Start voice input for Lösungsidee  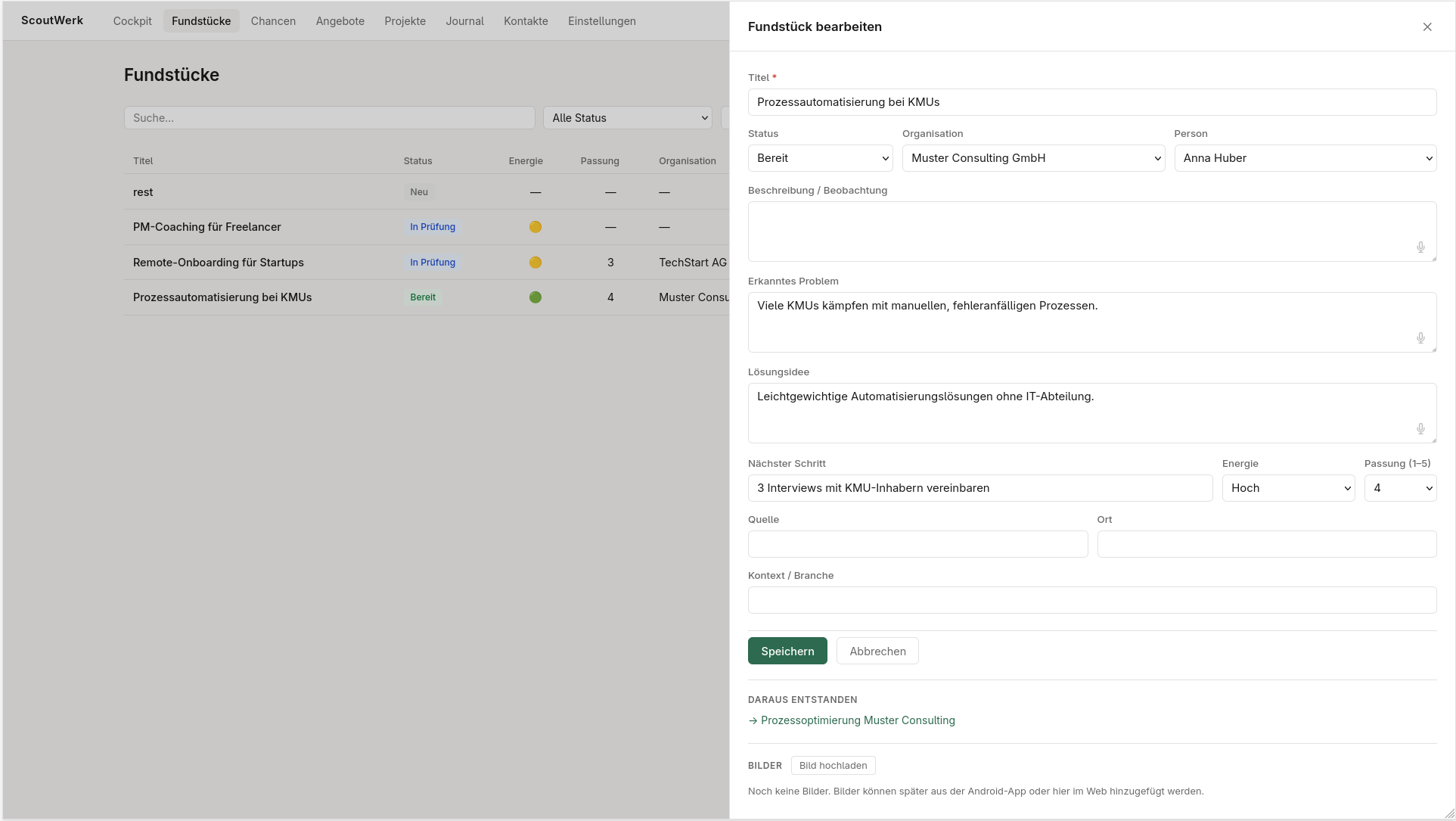1420,429
